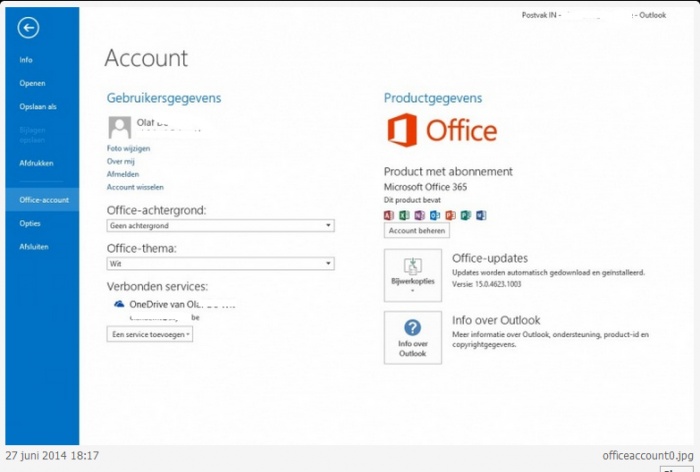
Task: Click the Microsoft Office 365 text
Action: (425, 187)
